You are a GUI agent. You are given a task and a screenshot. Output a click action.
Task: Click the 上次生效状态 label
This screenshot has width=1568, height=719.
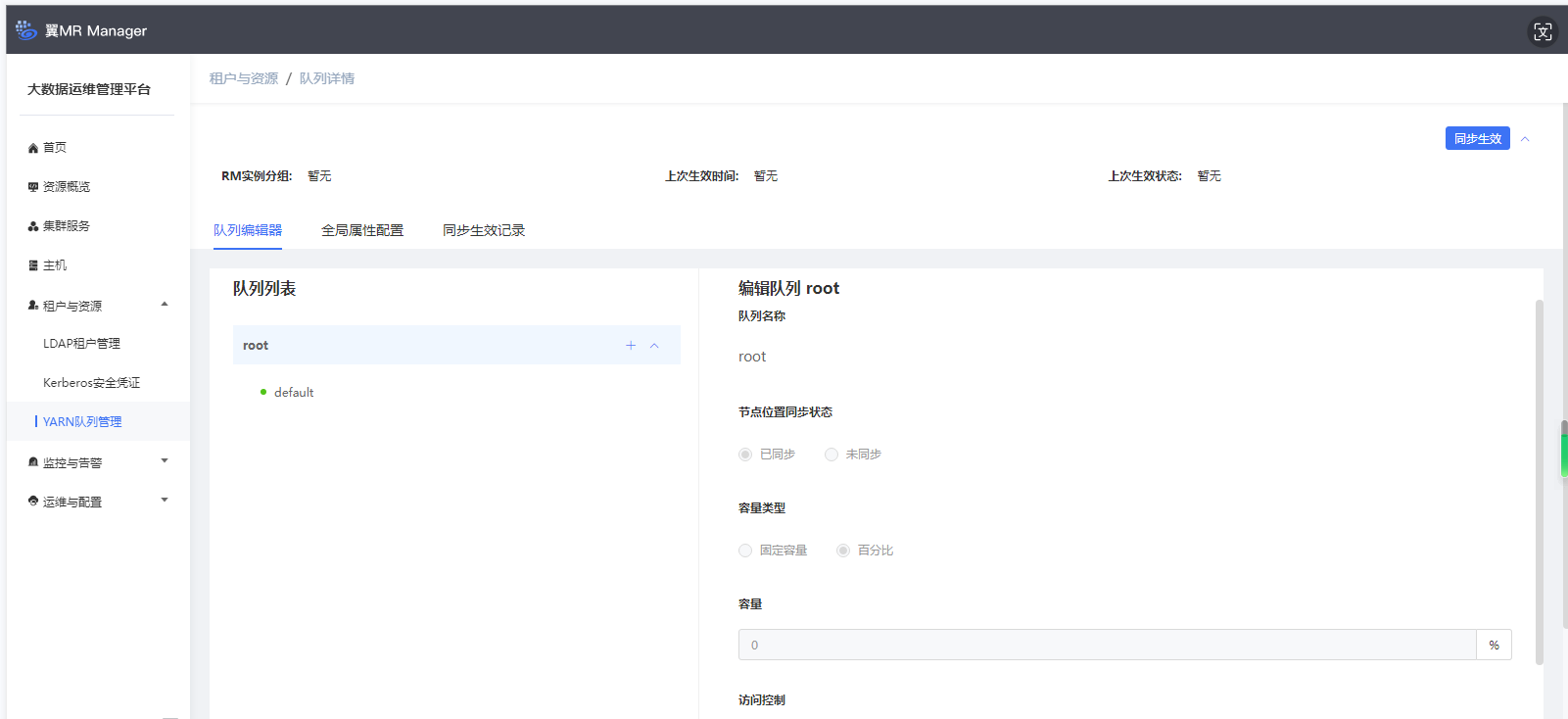1145,176
